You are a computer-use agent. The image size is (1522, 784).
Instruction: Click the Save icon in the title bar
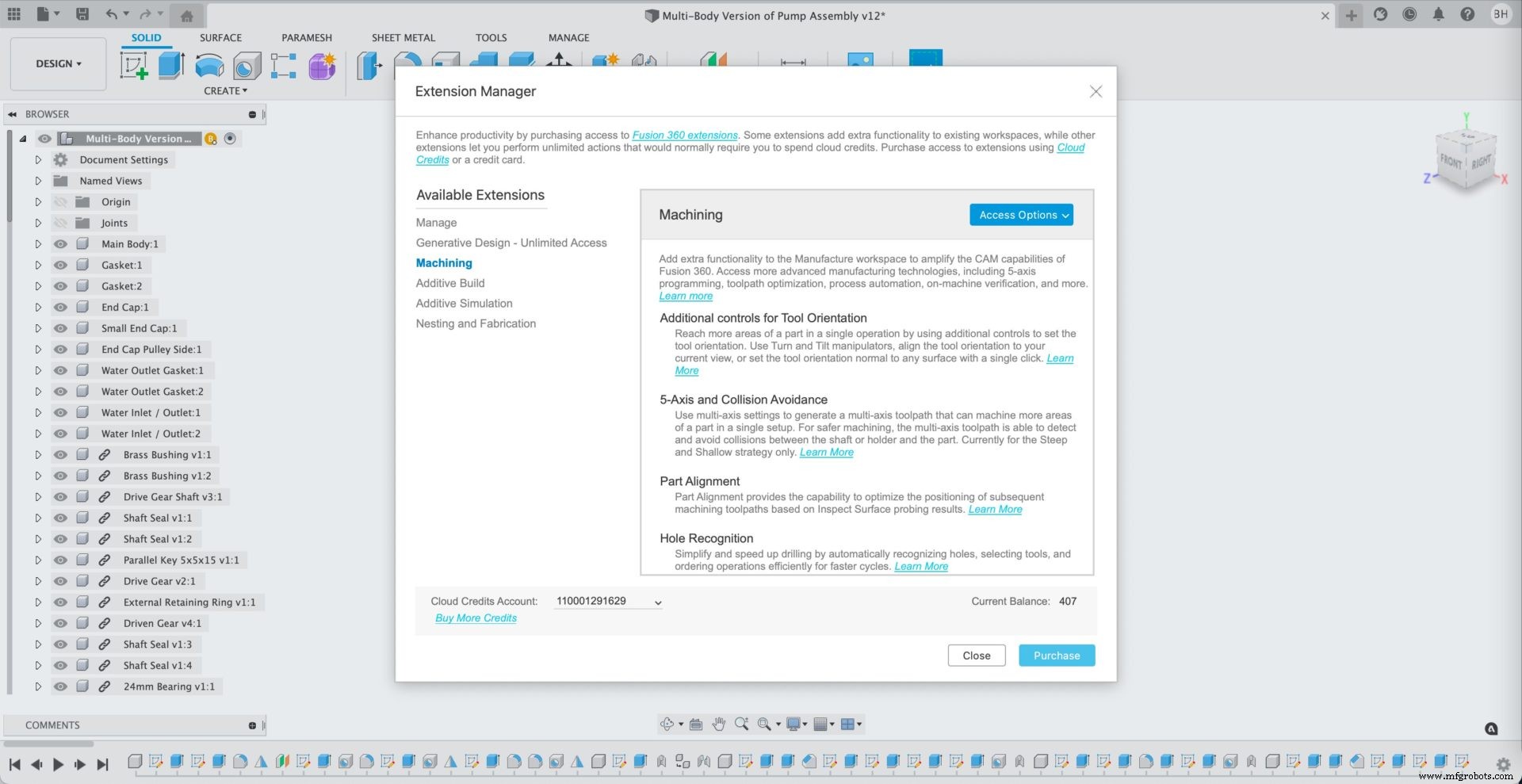(82, 14)
